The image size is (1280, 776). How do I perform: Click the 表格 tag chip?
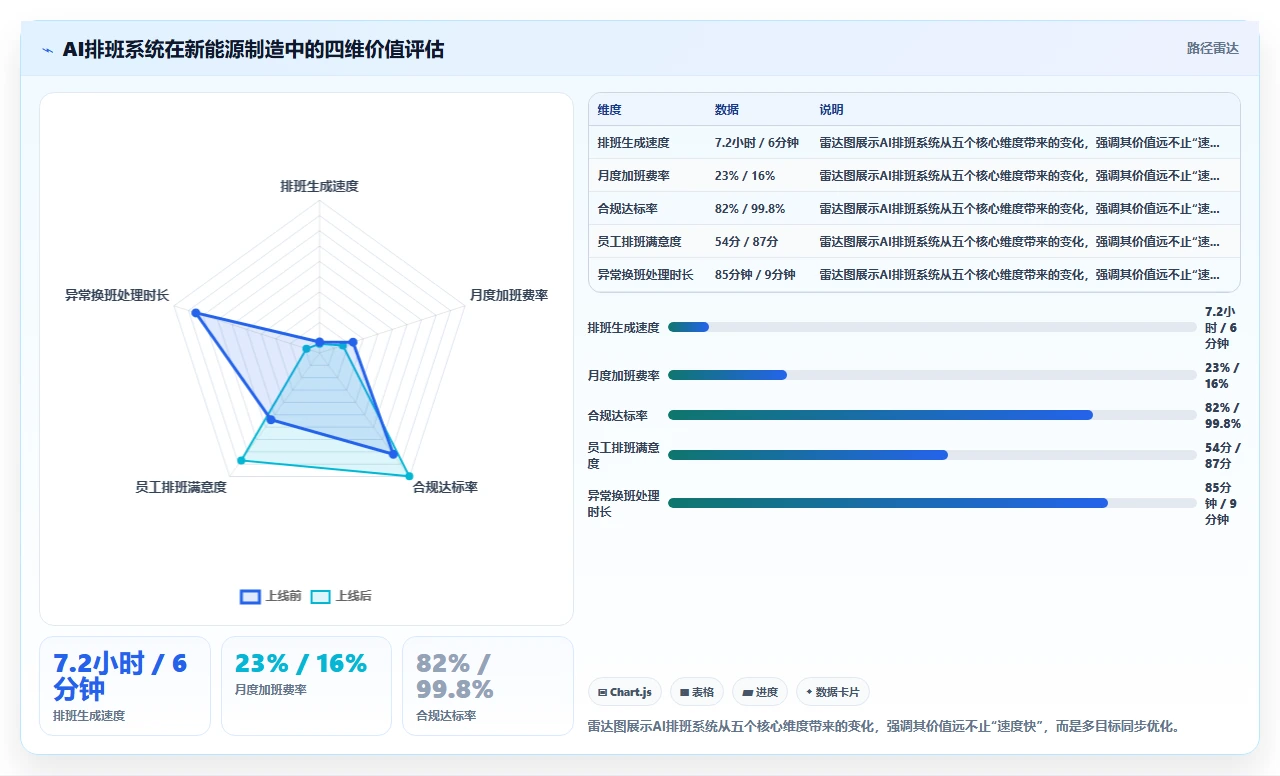point(697,692)
